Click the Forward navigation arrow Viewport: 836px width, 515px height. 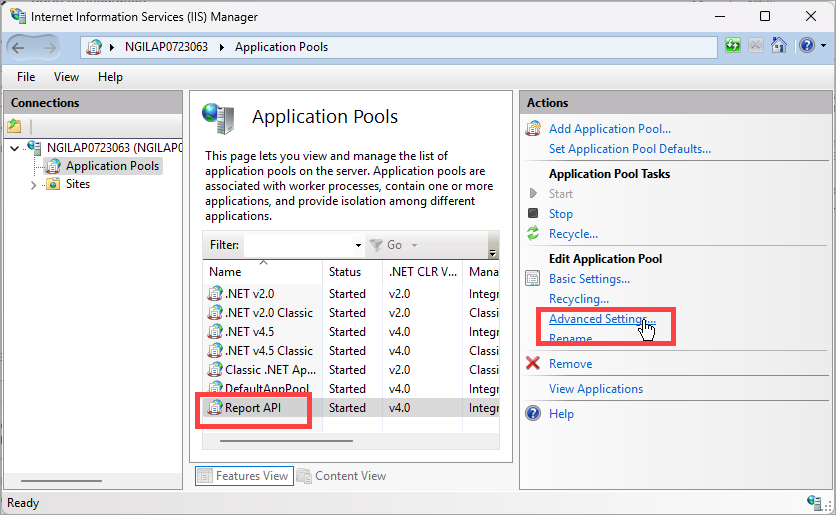[x=49, y=47]
